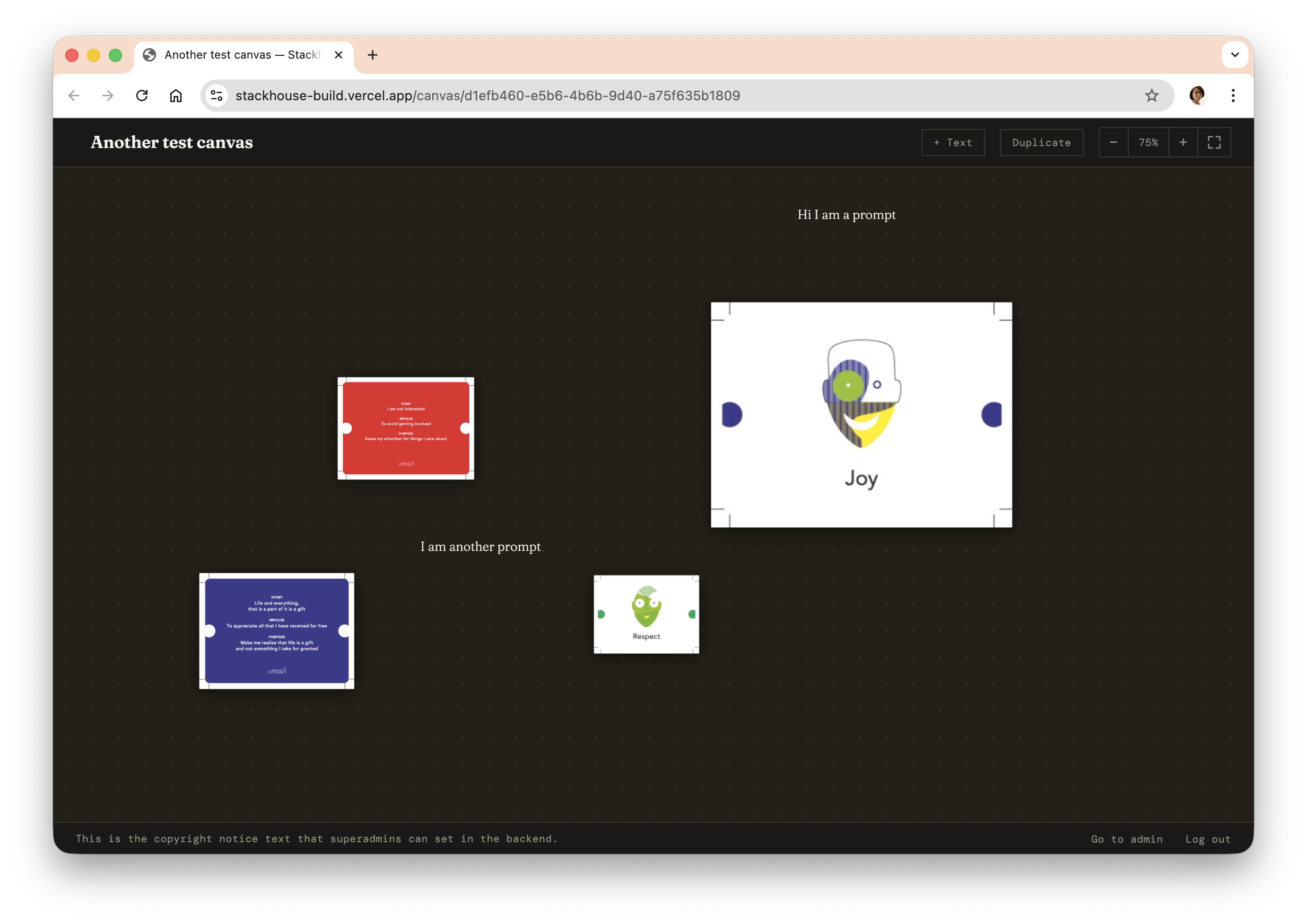Image resolution: width=1307 pixels, height=924 pixels.
Task: Expand the tab search dropdown arrow
Action: coord(1235,55)
